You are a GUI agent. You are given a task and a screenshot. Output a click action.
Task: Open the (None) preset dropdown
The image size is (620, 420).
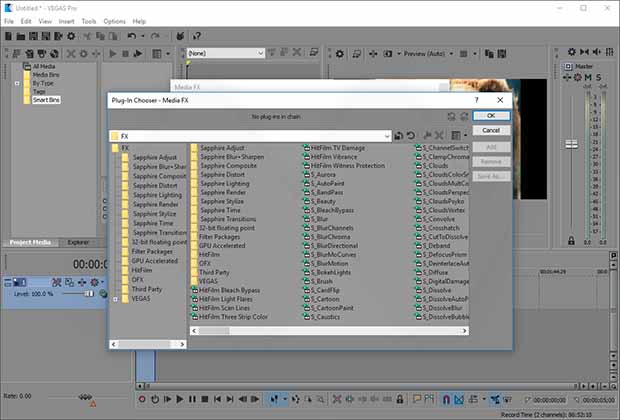[x=260, y=53]
